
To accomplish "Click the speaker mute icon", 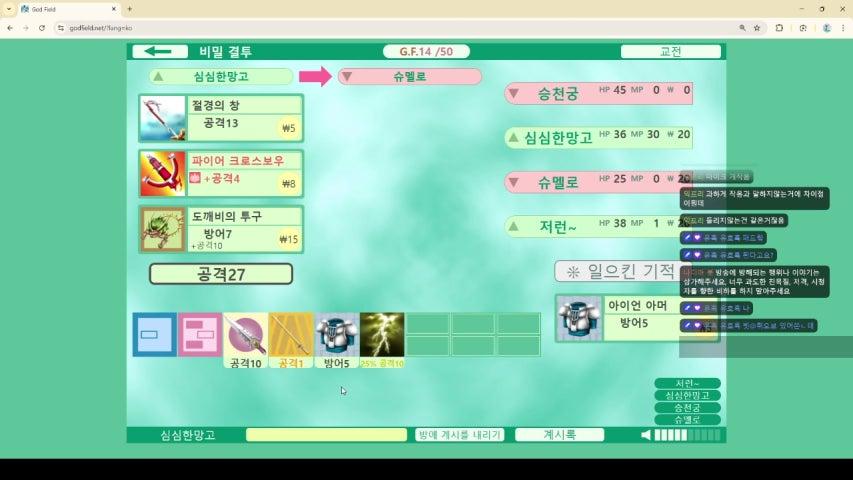I will click(645, 435).
